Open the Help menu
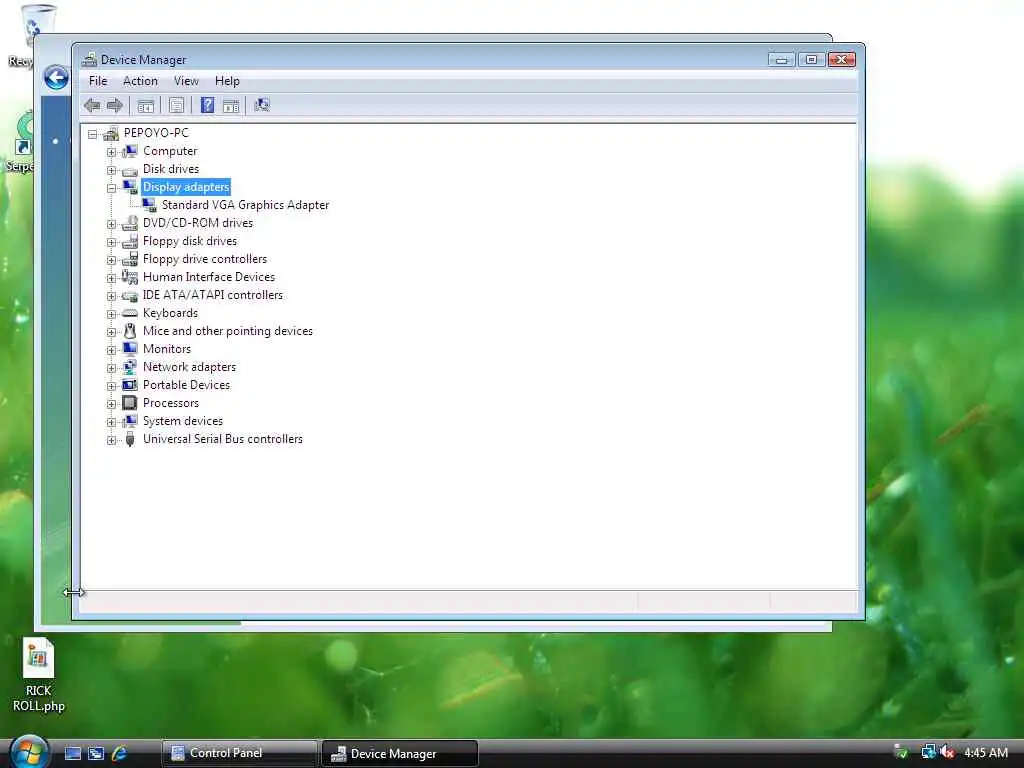Image resolution: width=1024 pixels, height=768 pixels. 227,81
